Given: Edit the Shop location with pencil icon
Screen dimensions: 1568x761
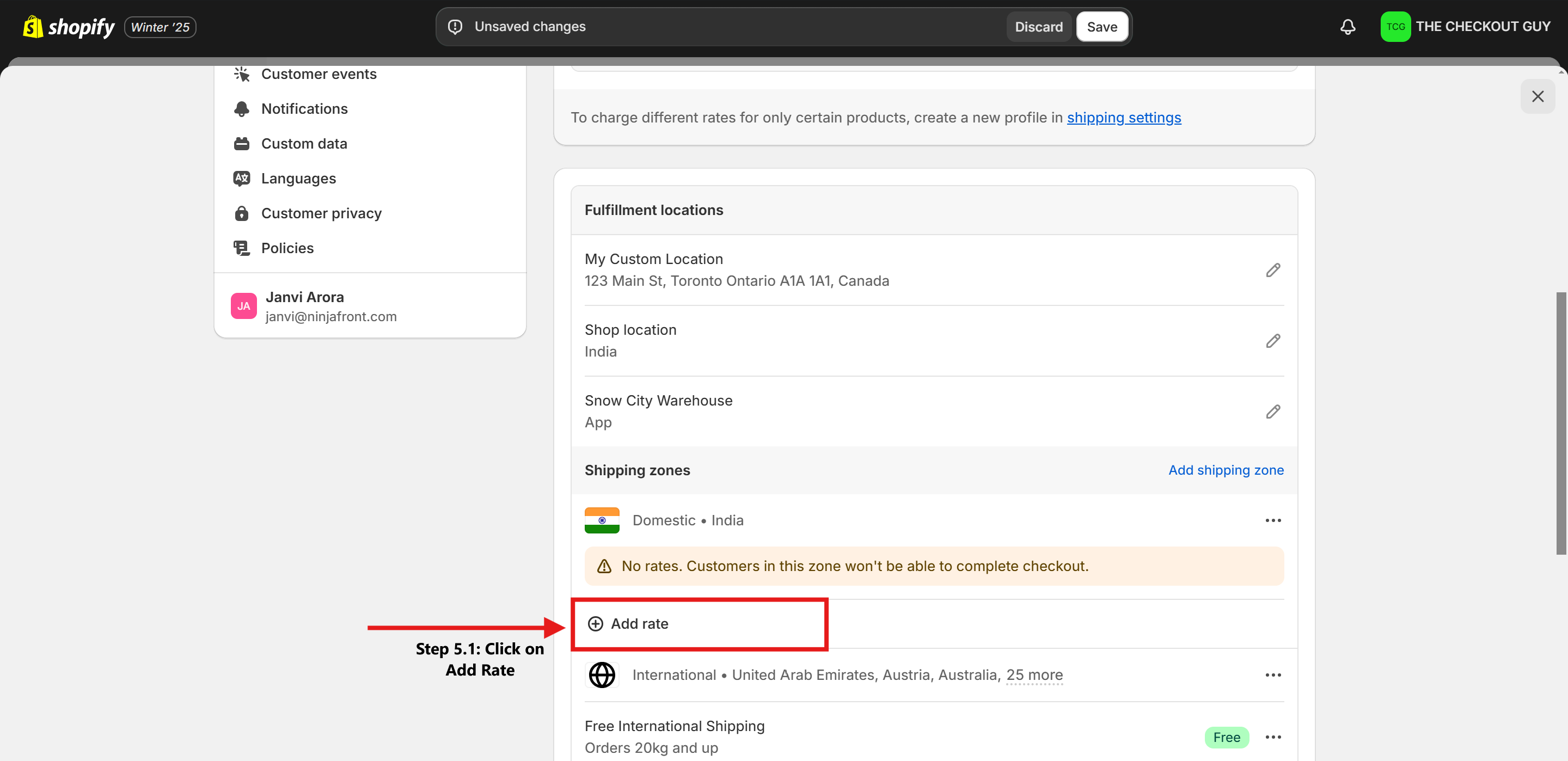Looking at the screenshot, I should point(1273,341).
